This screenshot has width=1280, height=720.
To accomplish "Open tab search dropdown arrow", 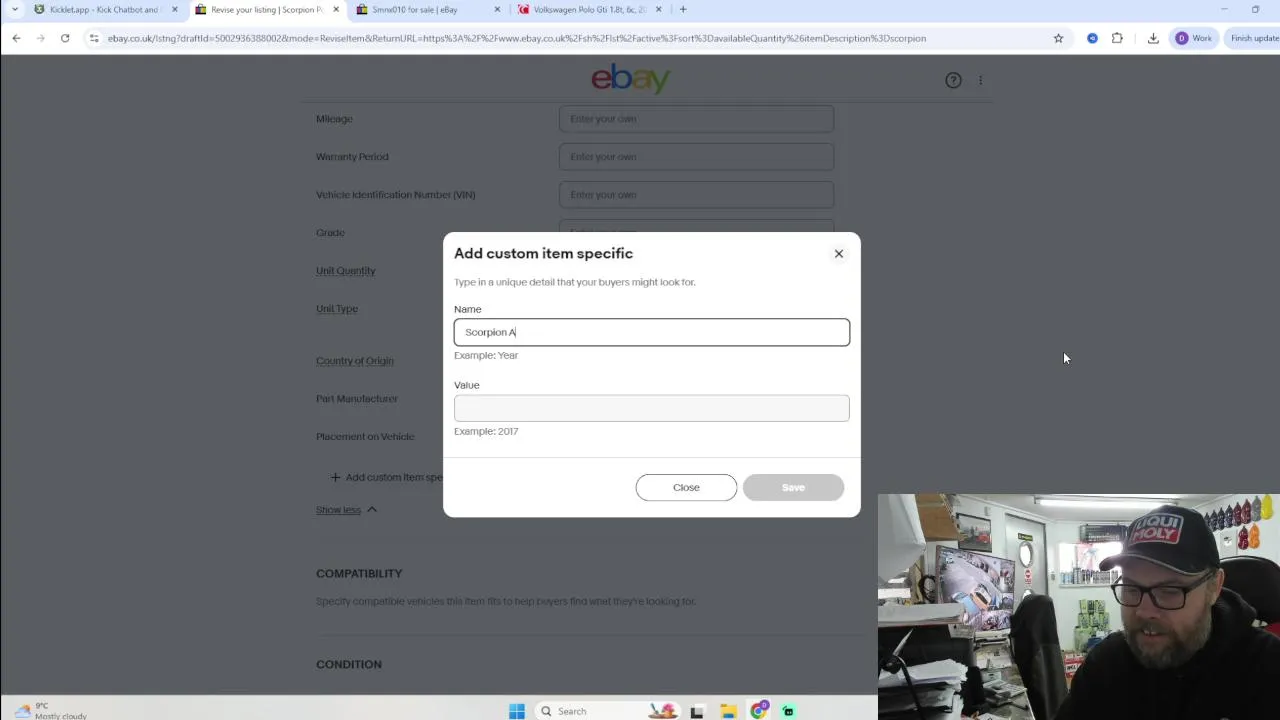I will pyautogui.click(x=14, y=10).
